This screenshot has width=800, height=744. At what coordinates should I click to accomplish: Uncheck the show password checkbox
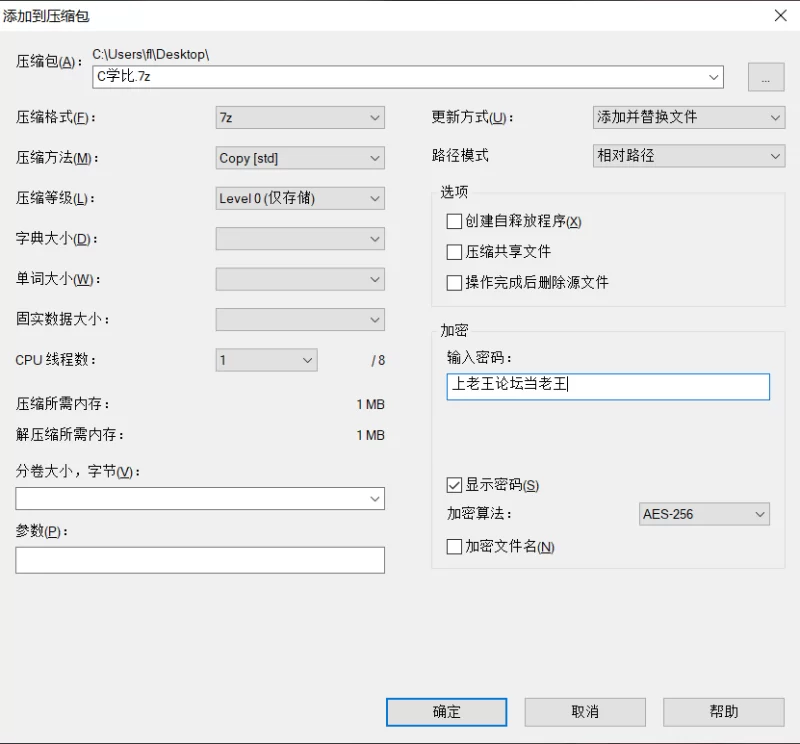pos(454,485)
